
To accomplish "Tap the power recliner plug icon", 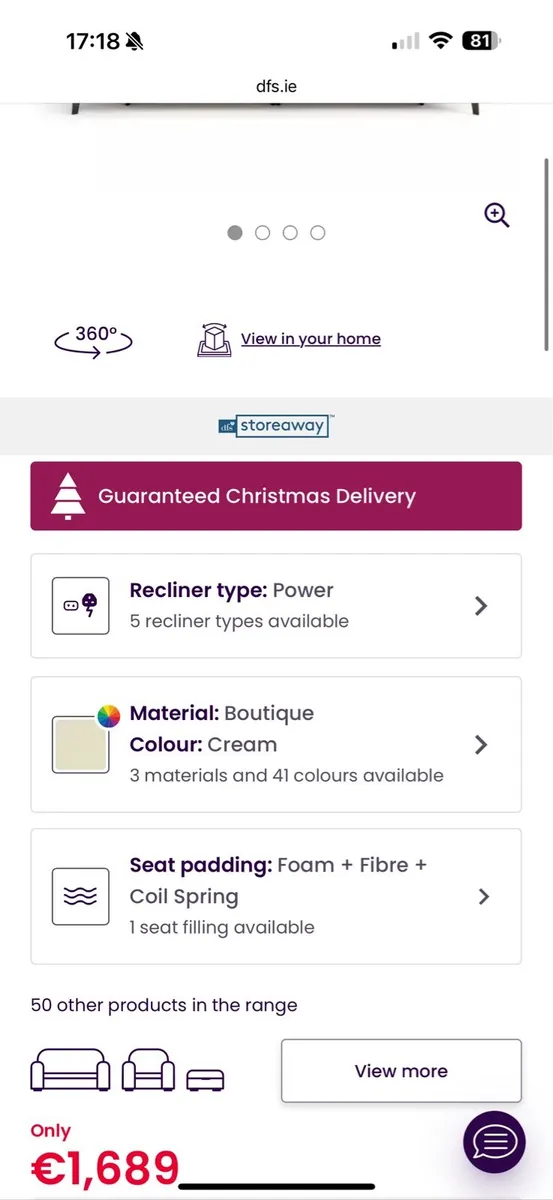I will click(80, 605).
